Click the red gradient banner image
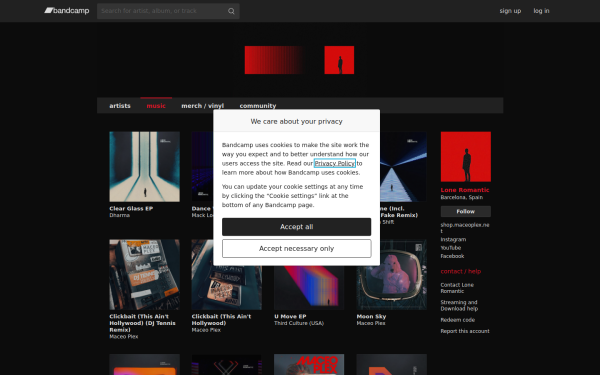This screenshot has width=600, height=375. pos(274,60)
